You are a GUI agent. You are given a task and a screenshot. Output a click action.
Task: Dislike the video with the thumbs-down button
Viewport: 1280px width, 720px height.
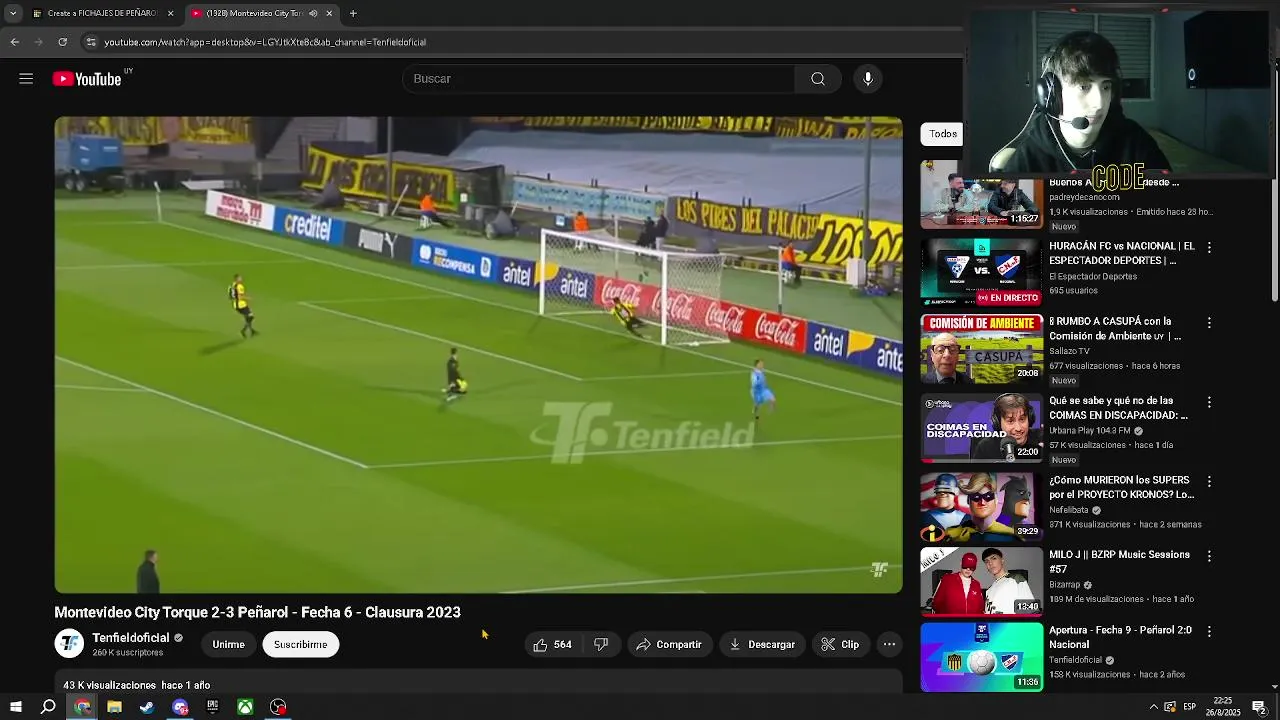[601, 644]
